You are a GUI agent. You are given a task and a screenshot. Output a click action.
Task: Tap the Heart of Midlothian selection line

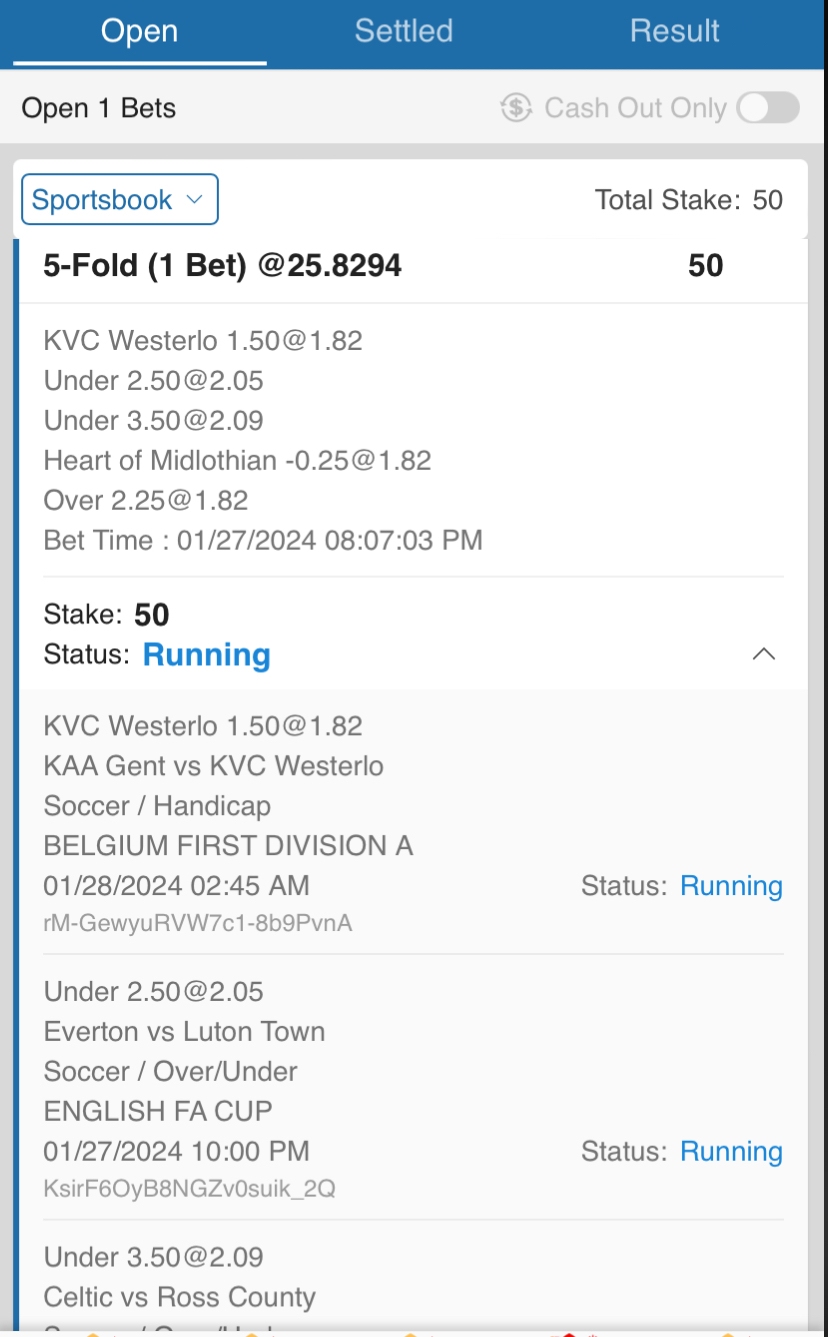237,460
